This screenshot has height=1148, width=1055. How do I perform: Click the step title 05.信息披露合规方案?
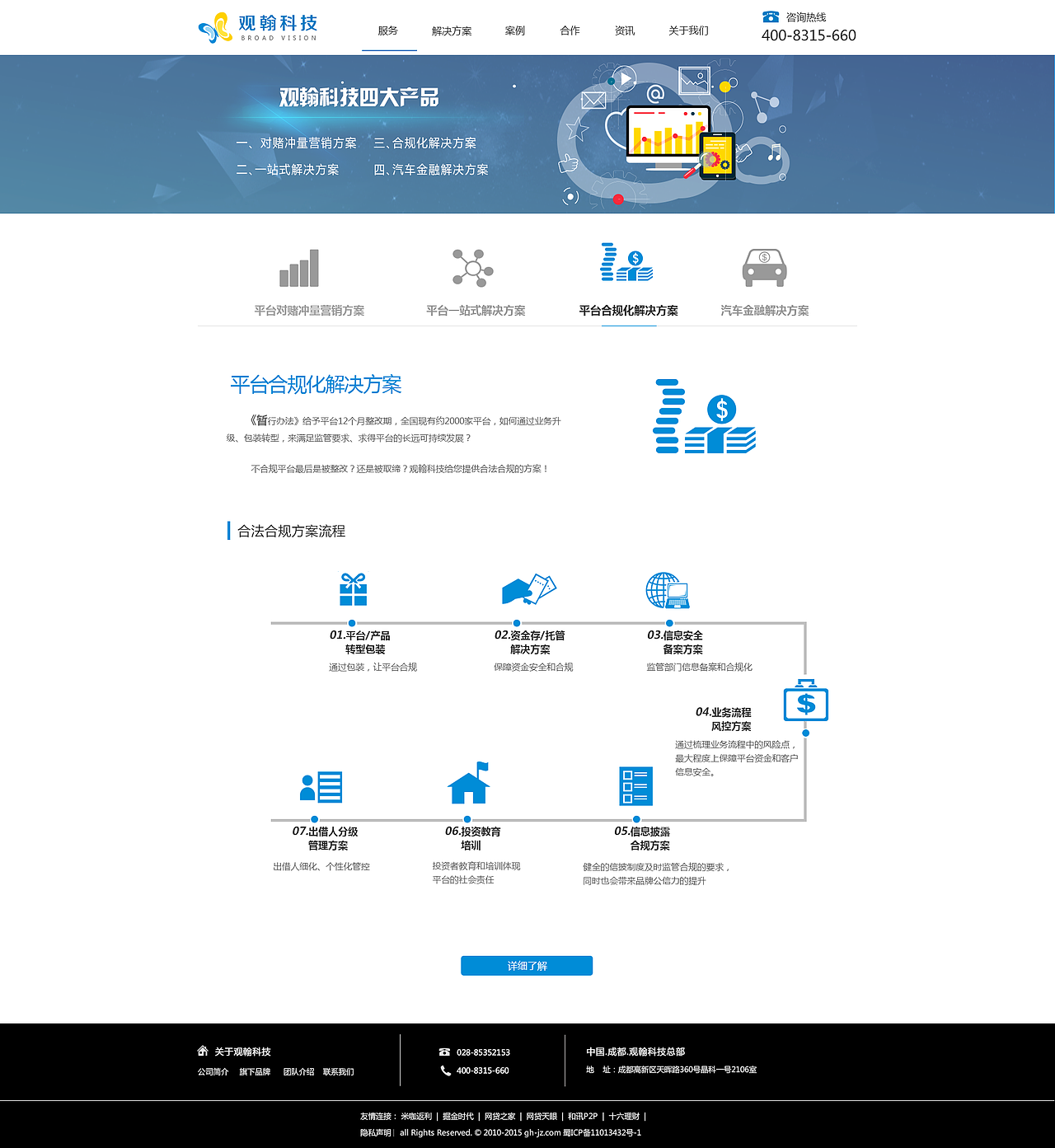(642, 838)
